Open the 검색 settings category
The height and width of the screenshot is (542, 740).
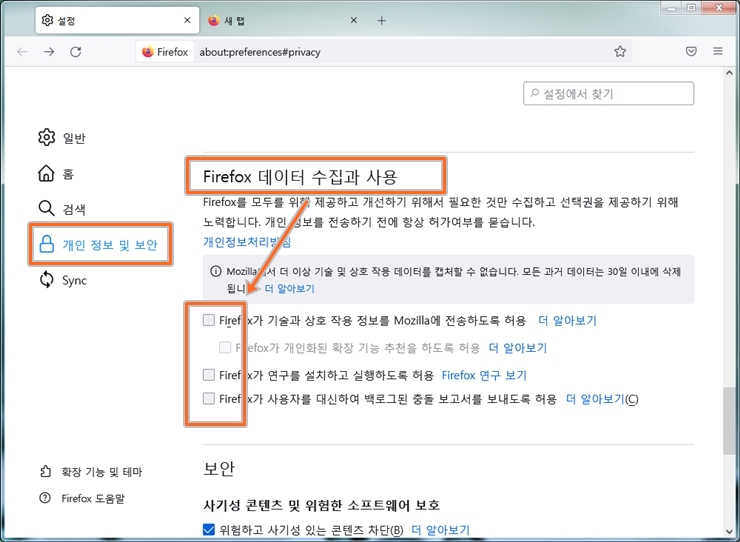tap(61, 209)
